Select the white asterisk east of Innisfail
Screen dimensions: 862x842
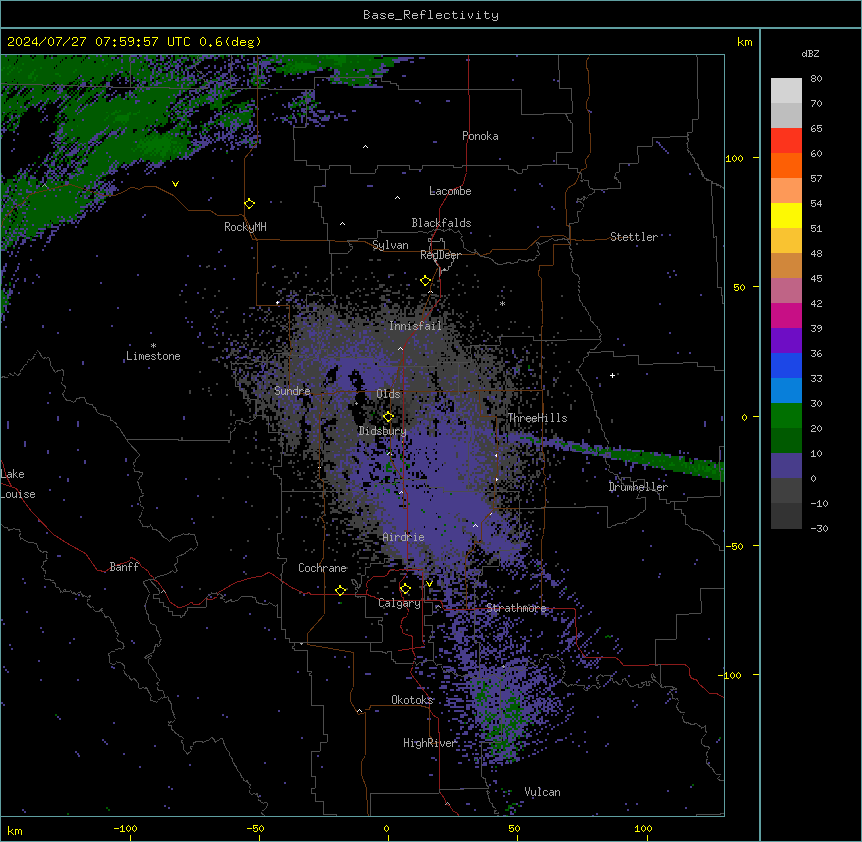502,303
